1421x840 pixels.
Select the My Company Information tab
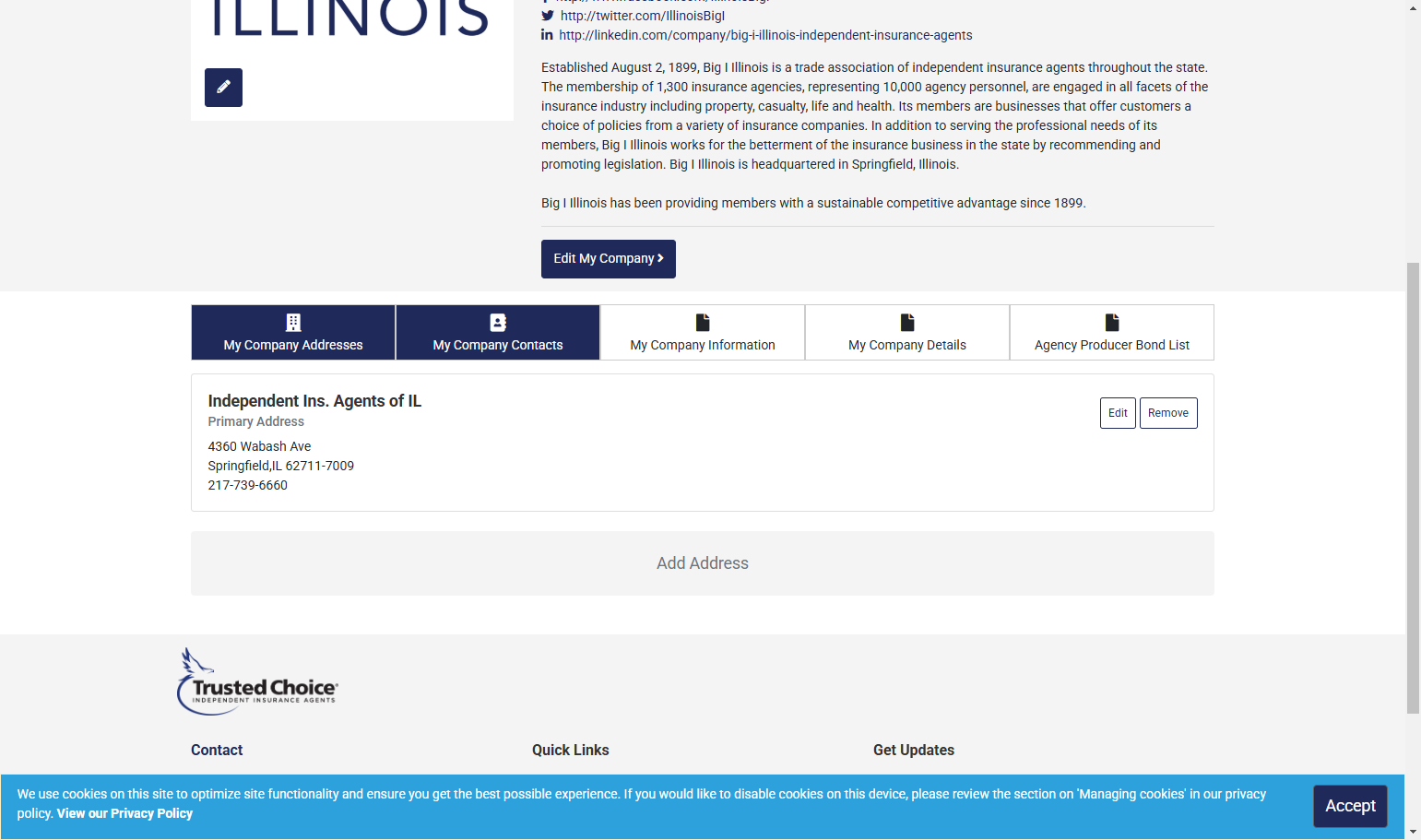pos(703,332)
